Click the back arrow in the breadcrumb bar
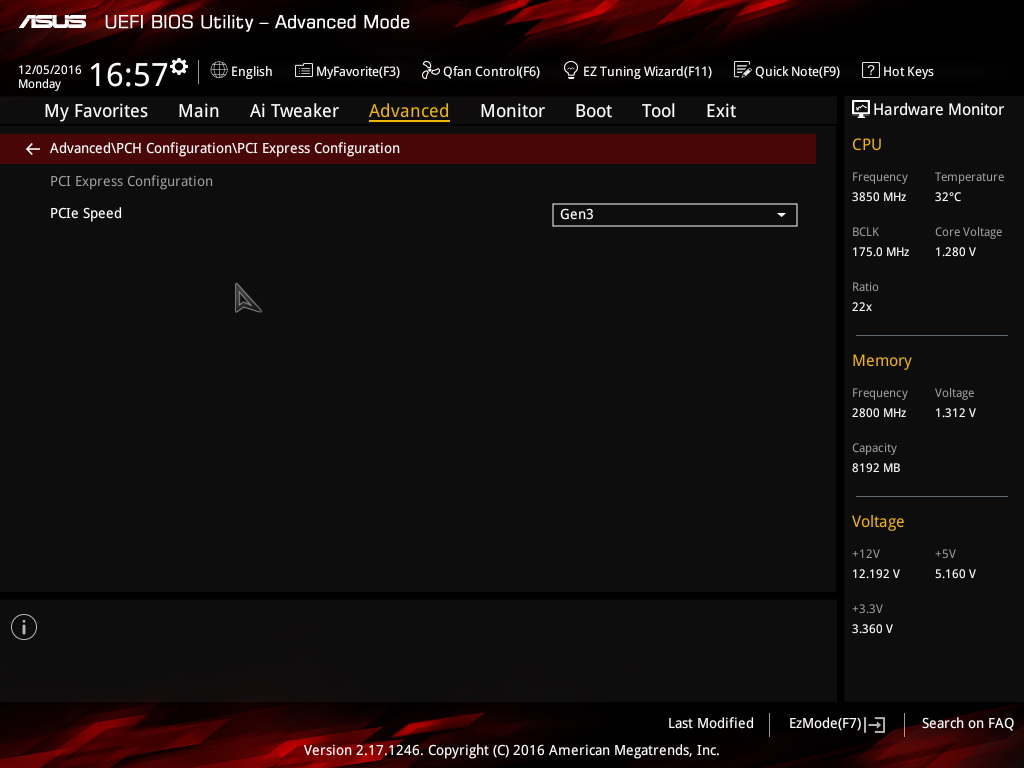 (33, 149)
